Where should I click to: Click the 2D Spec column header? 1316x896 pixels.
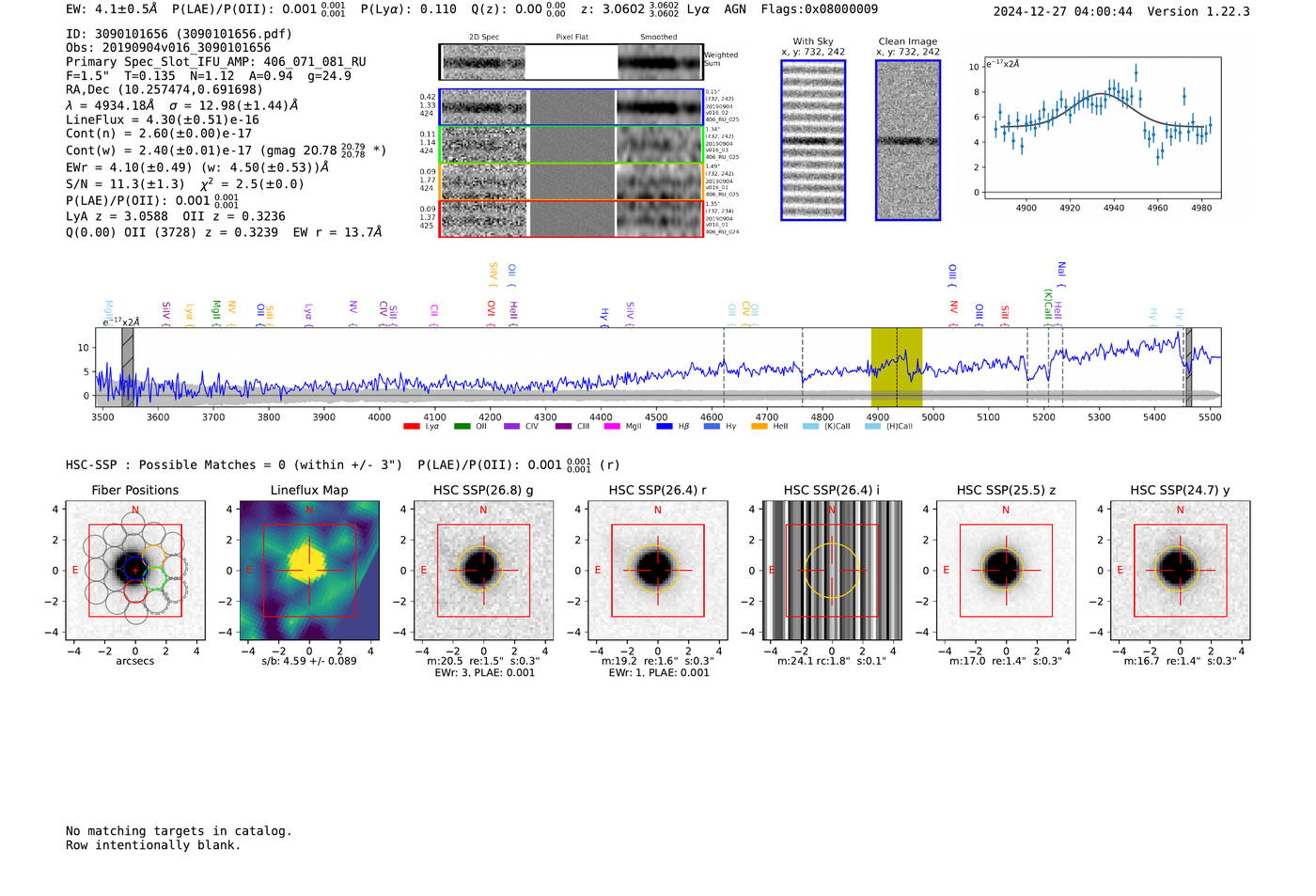coord(484,38)
